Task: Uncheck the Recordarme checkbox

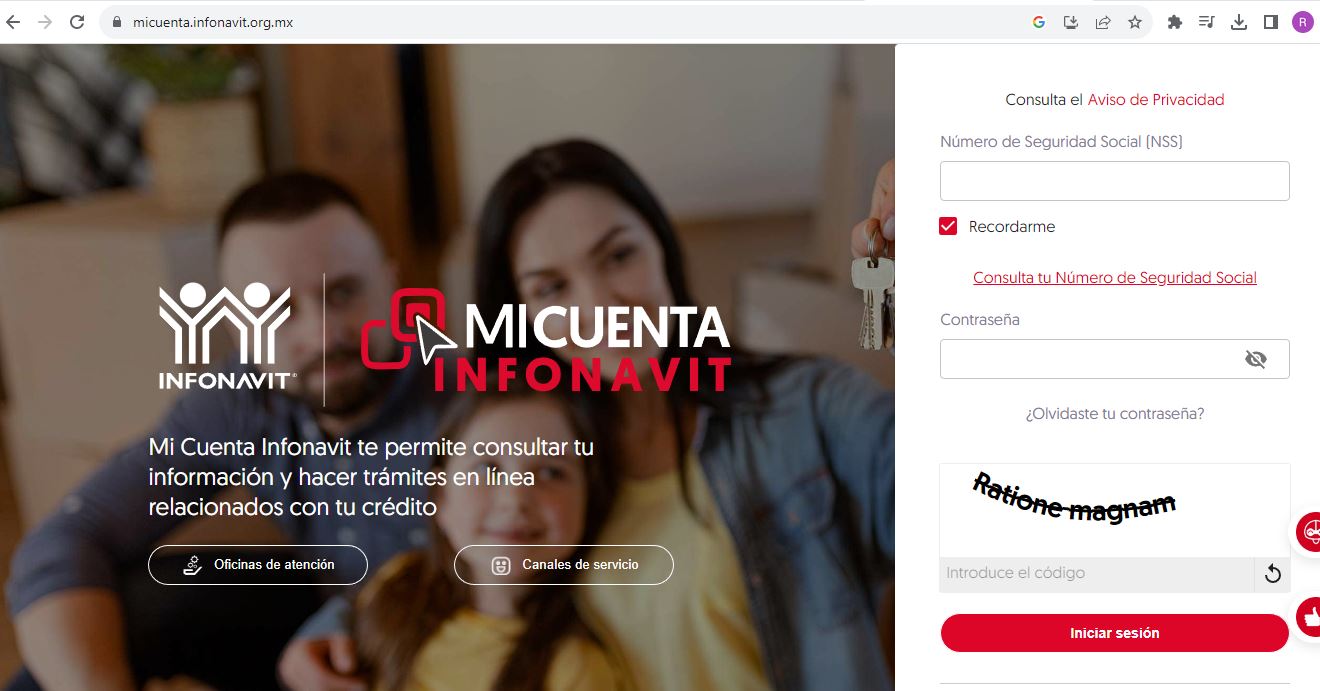Action: click(x=948, y=226)
